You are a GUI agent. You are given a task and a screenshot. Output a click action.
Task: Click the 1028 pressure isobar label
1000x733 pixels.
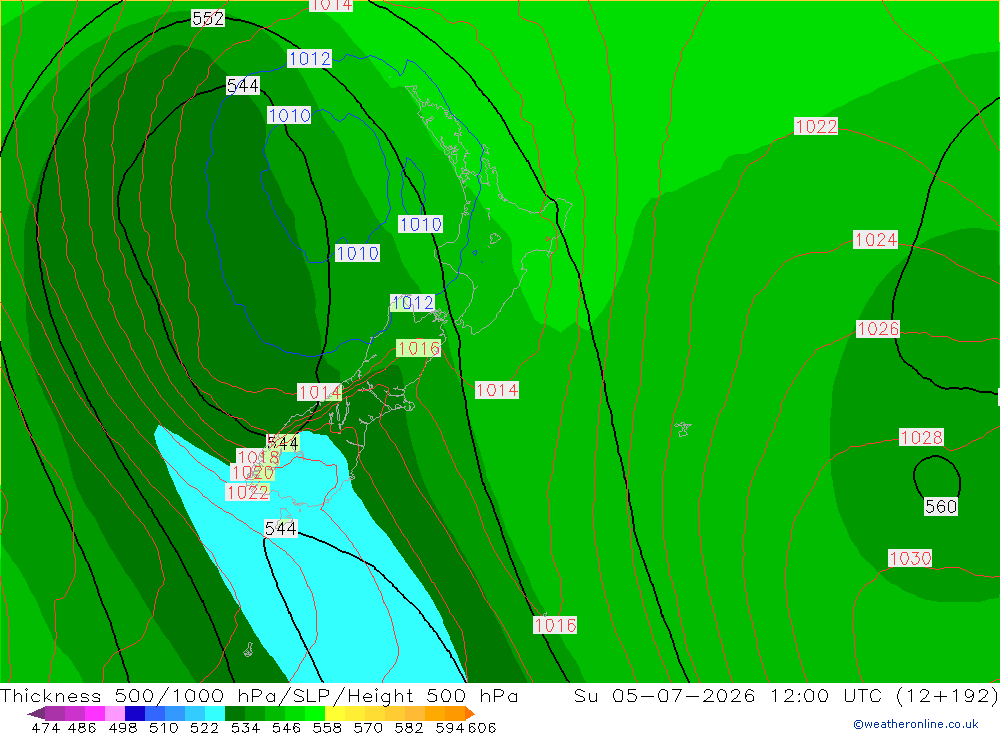pyautogui.click(x=922, y=437)
